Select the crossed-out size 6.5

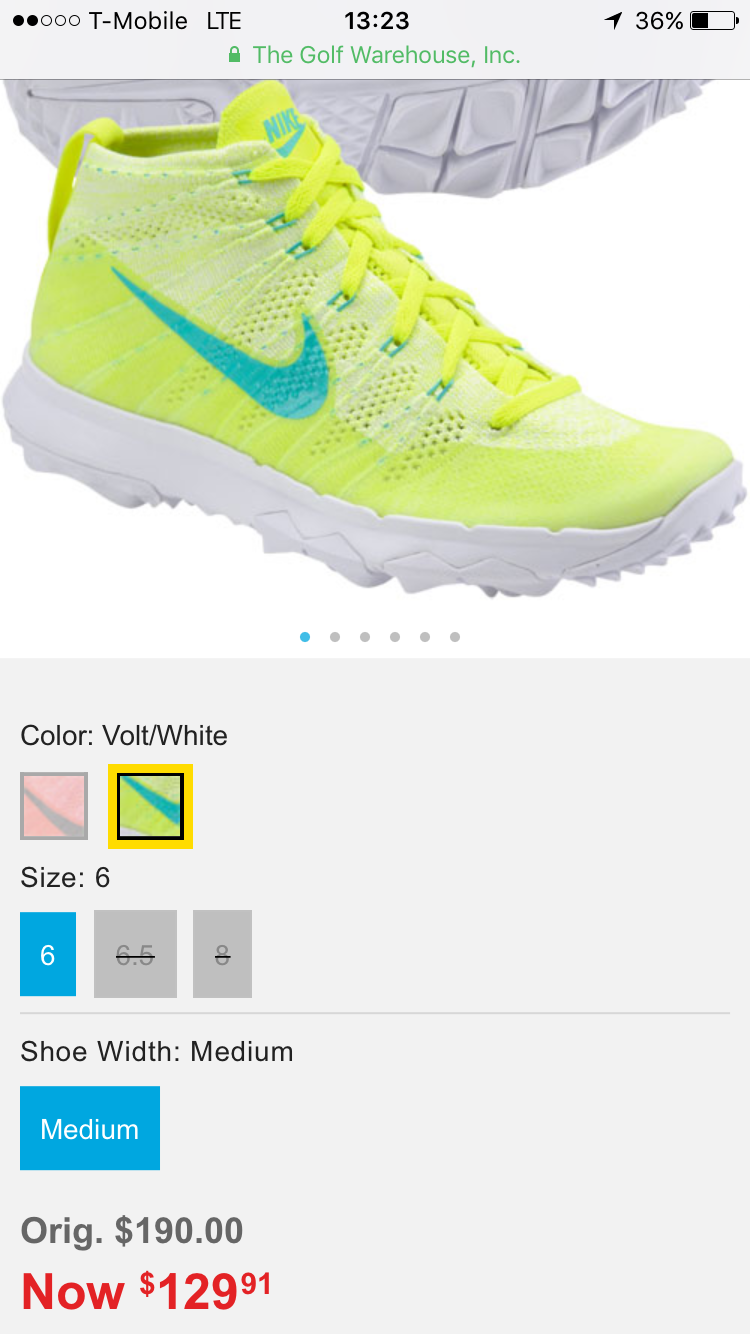(x=135, y=954)
